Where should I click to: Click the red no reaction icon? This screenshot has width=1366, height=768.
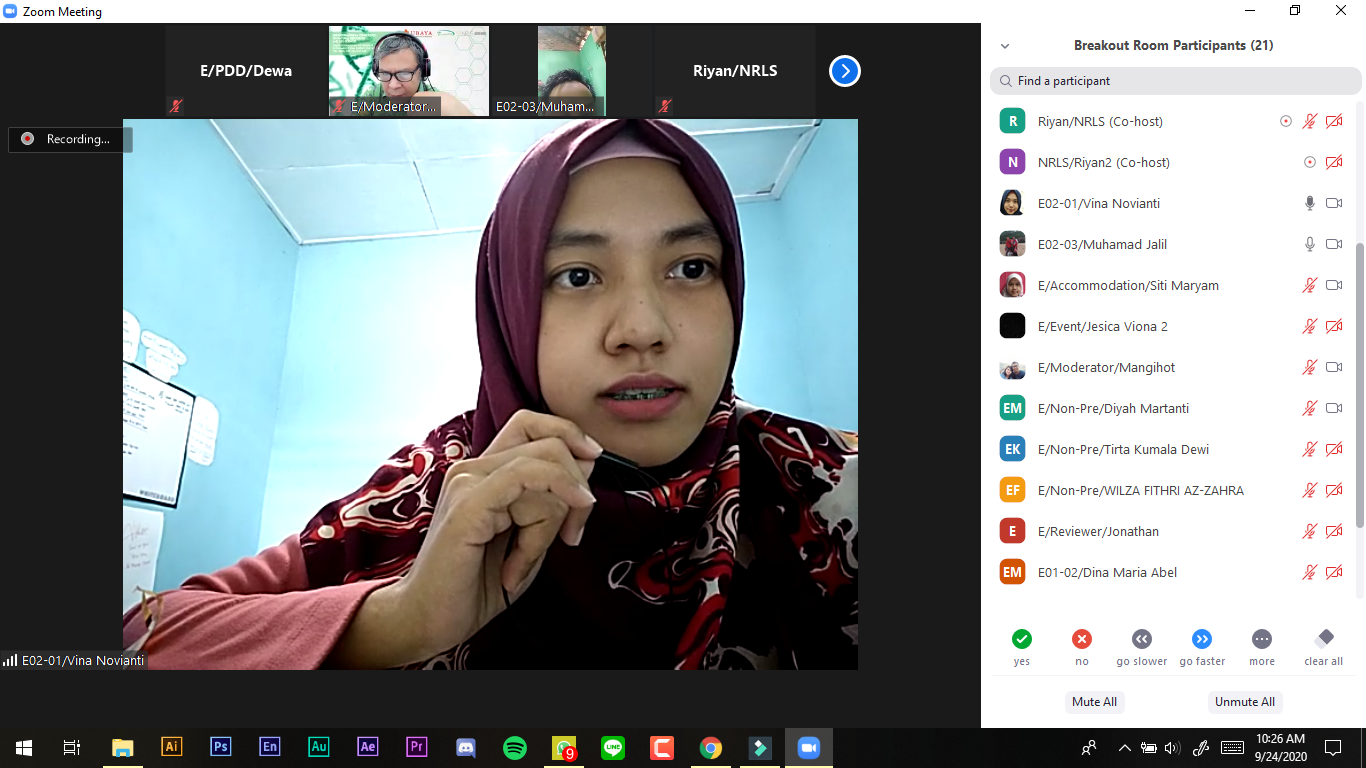pos(1081,639)
